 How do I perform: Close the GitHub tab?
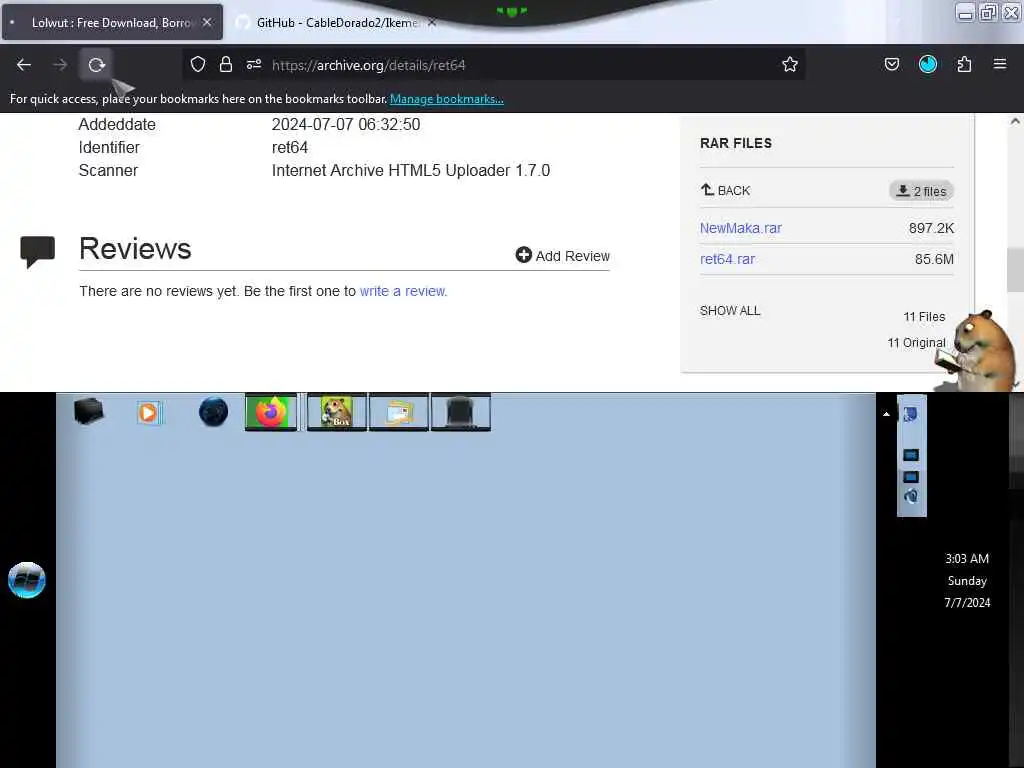click(x=432, y=22)
